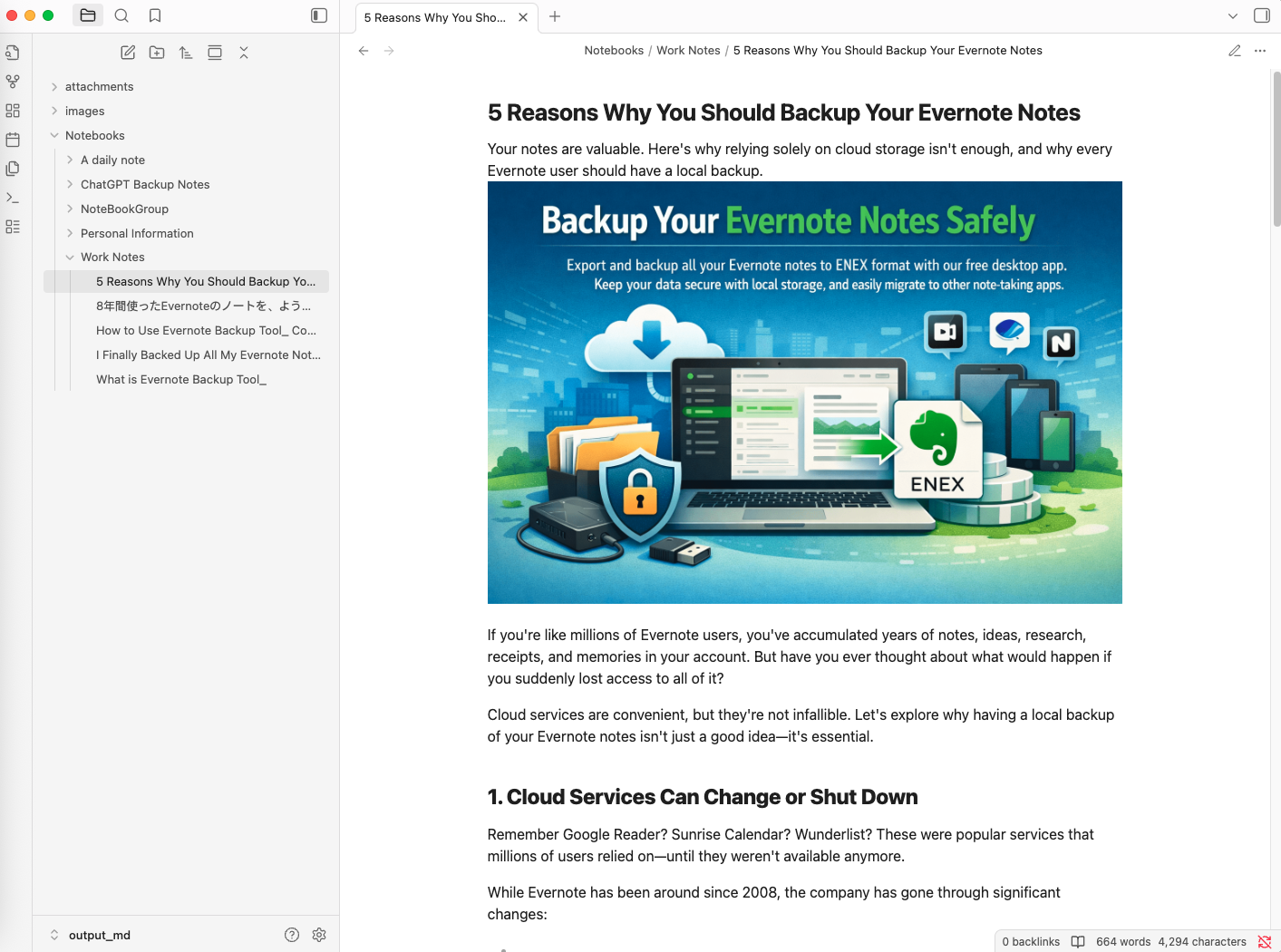Click the new note icon
The width and height of the screenshot is (1281, 952).
[128, 53]
